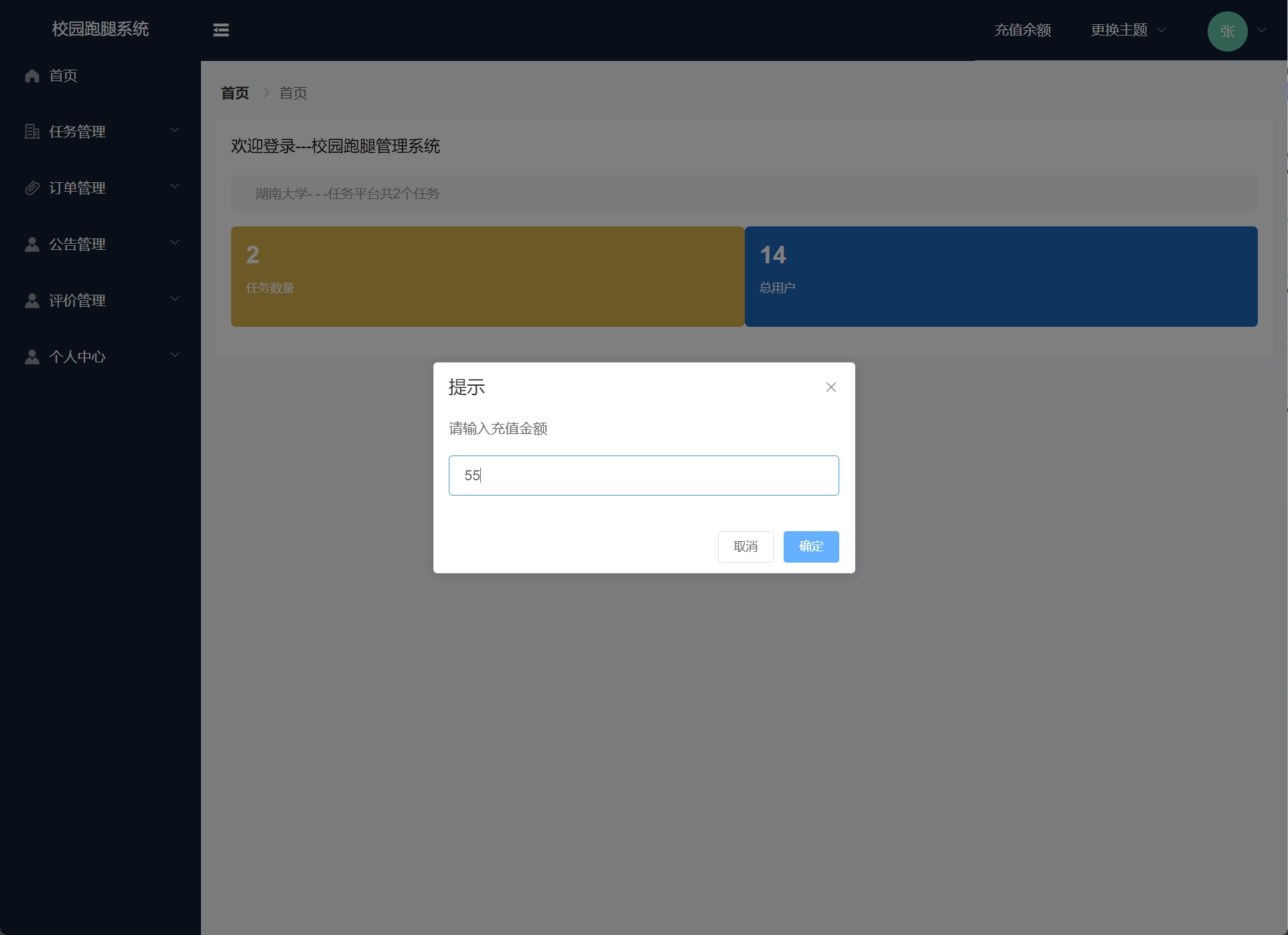Select 首页 in the sidebar menu
Screen dimensions: 1288x935
click(64, 76)
